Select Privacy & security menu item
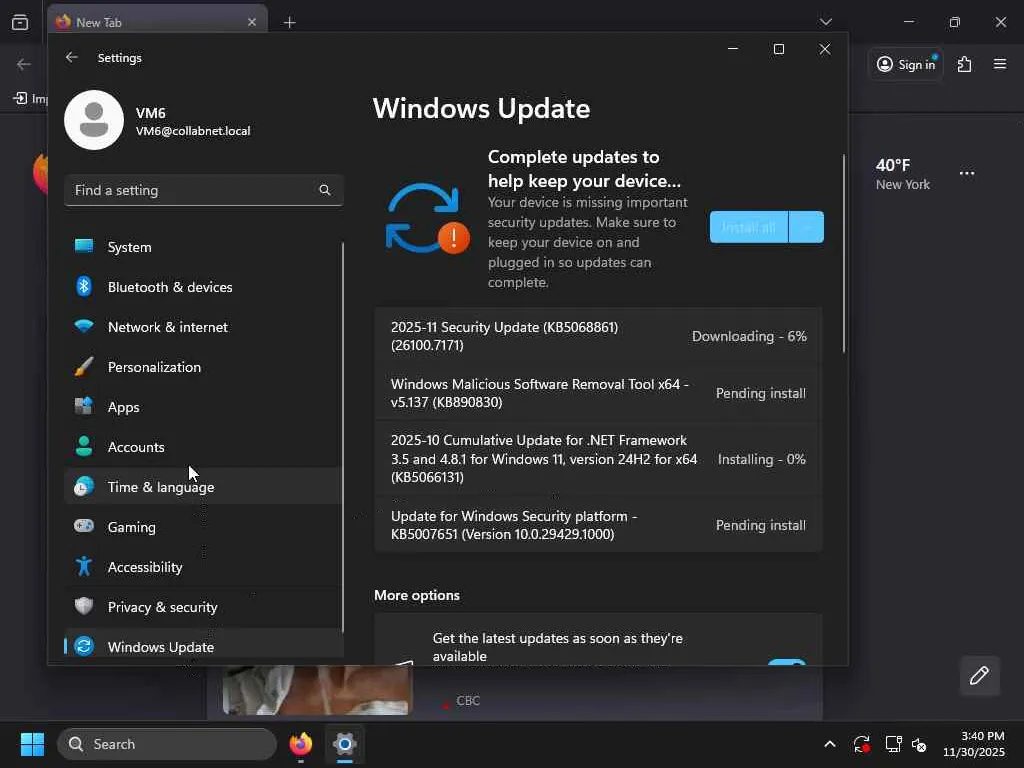Image resolution: width=1024 pixels, height=768 pixels. click(x=203, y=607)
